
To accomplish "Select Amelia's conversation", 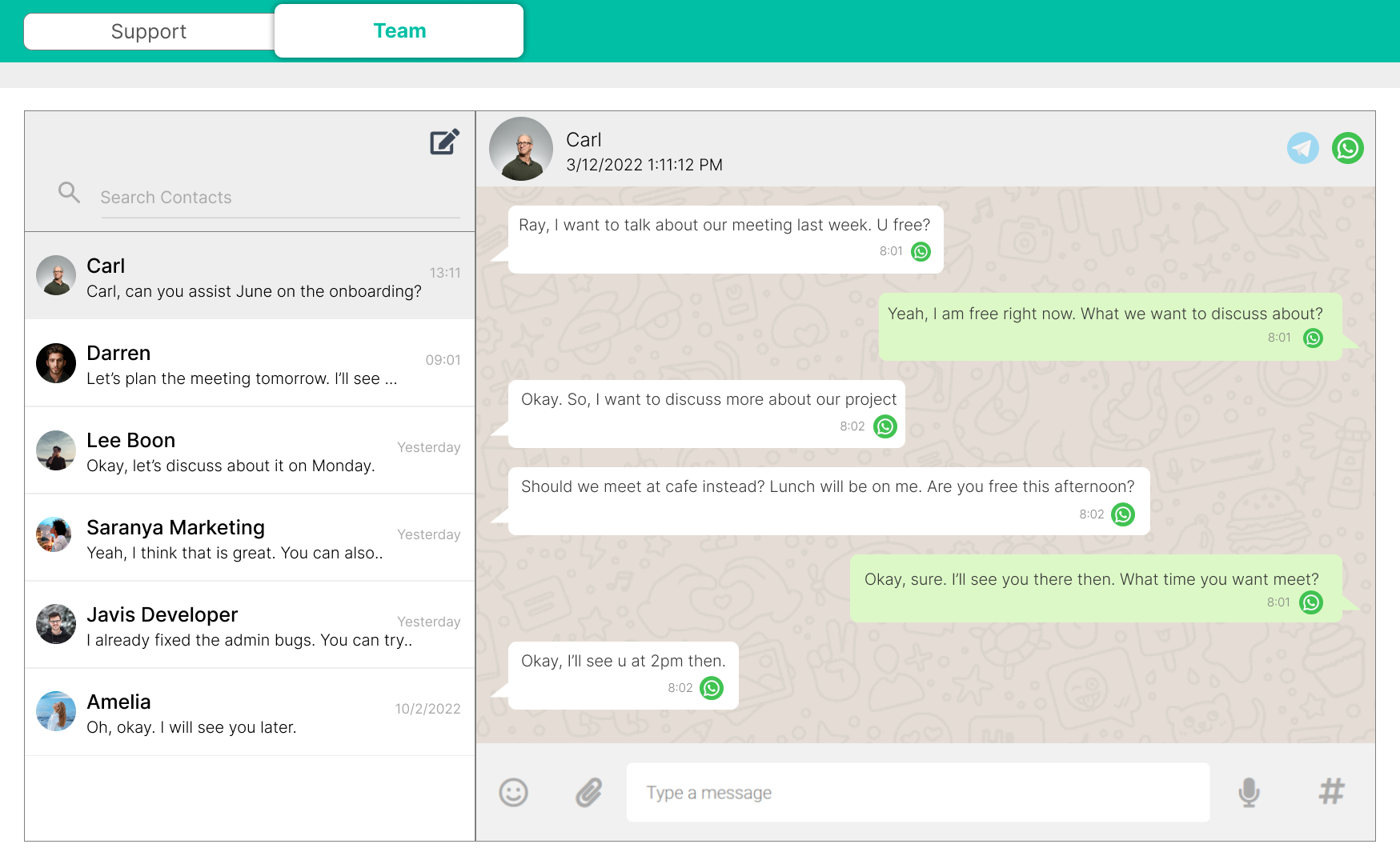I will tap(250, 712).
